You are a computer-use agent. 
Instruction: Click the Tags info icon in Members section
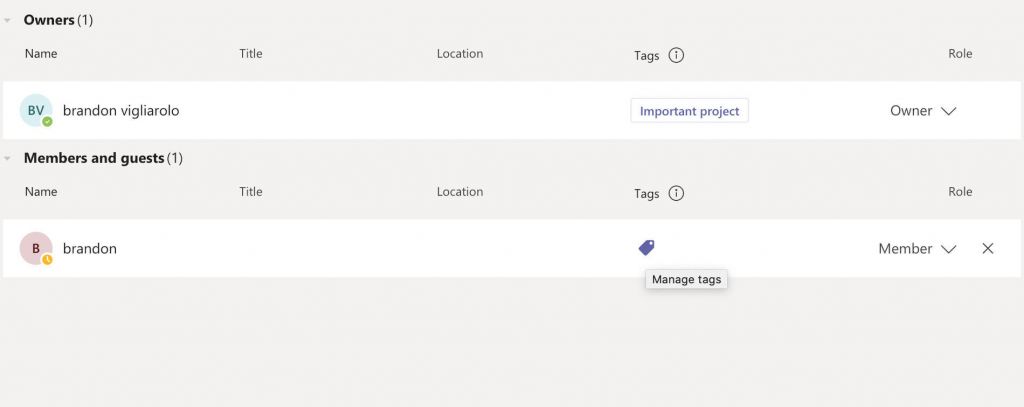[676, 194]
